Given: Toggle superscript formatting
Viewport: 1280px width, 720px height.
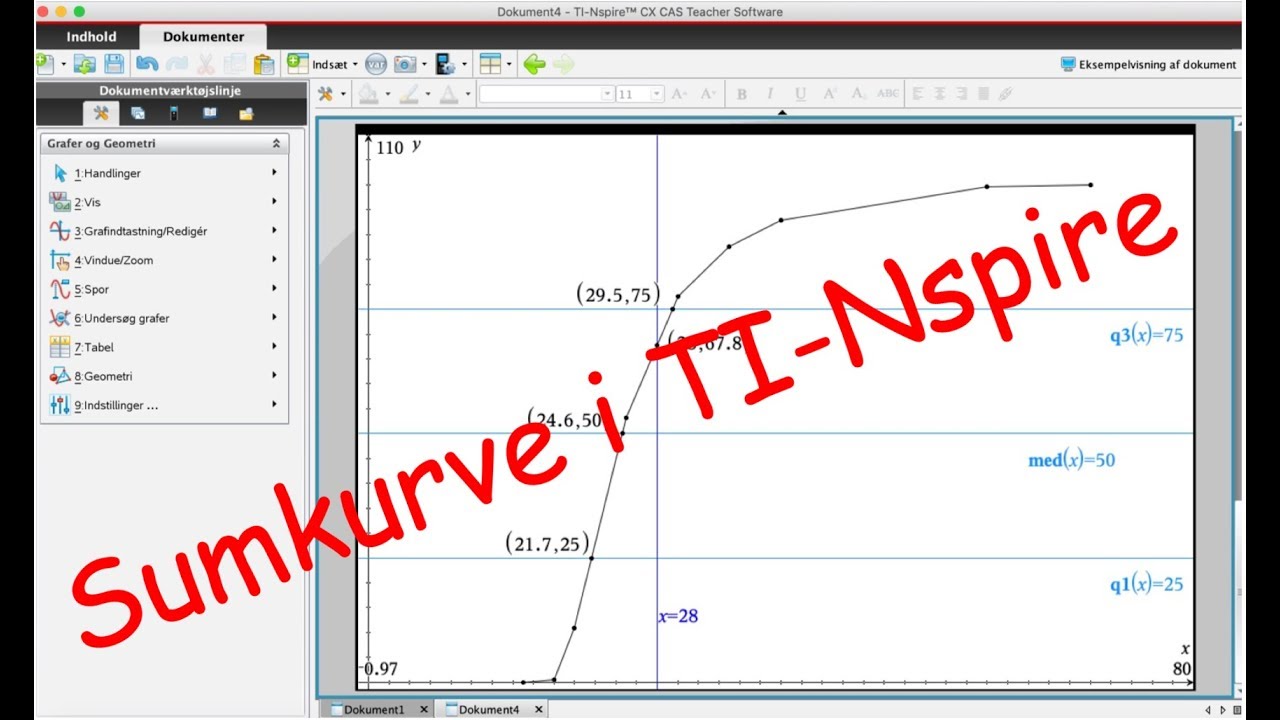Looking at the screenshot, I should [x=829, y=93].
